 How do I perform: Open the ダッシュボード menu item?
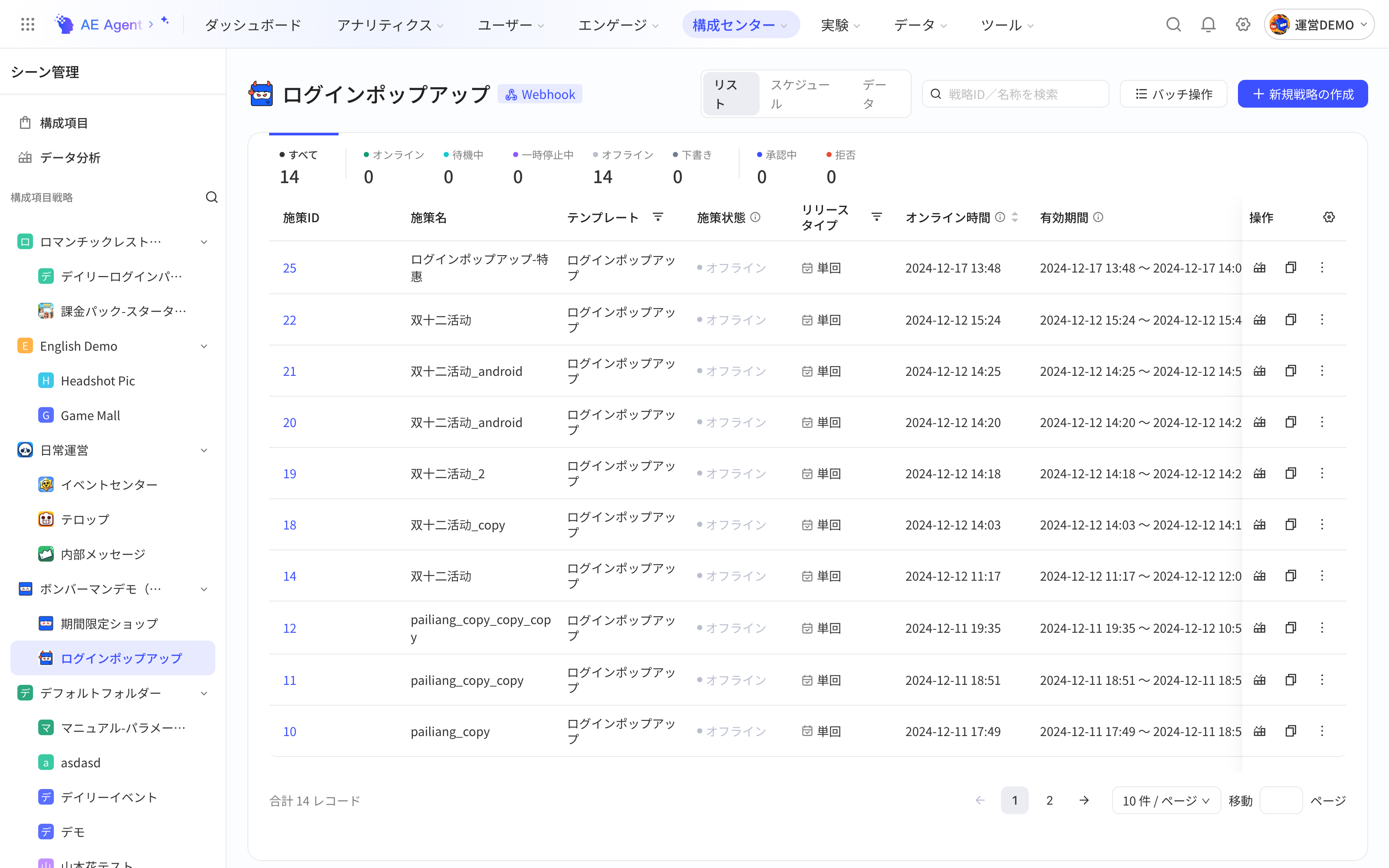click(253, 25)
